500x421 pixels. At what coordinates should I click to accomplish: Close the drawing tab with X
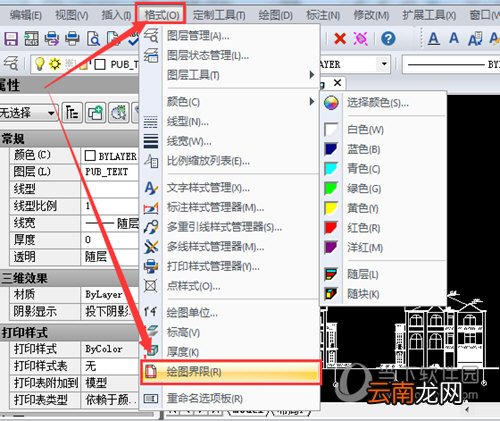tap(337, 82)
